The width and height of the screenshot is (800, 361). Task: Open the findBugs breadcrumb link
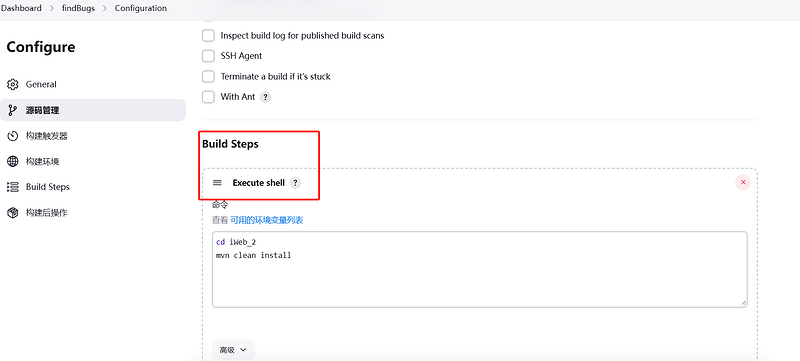(x=78, y=8)
